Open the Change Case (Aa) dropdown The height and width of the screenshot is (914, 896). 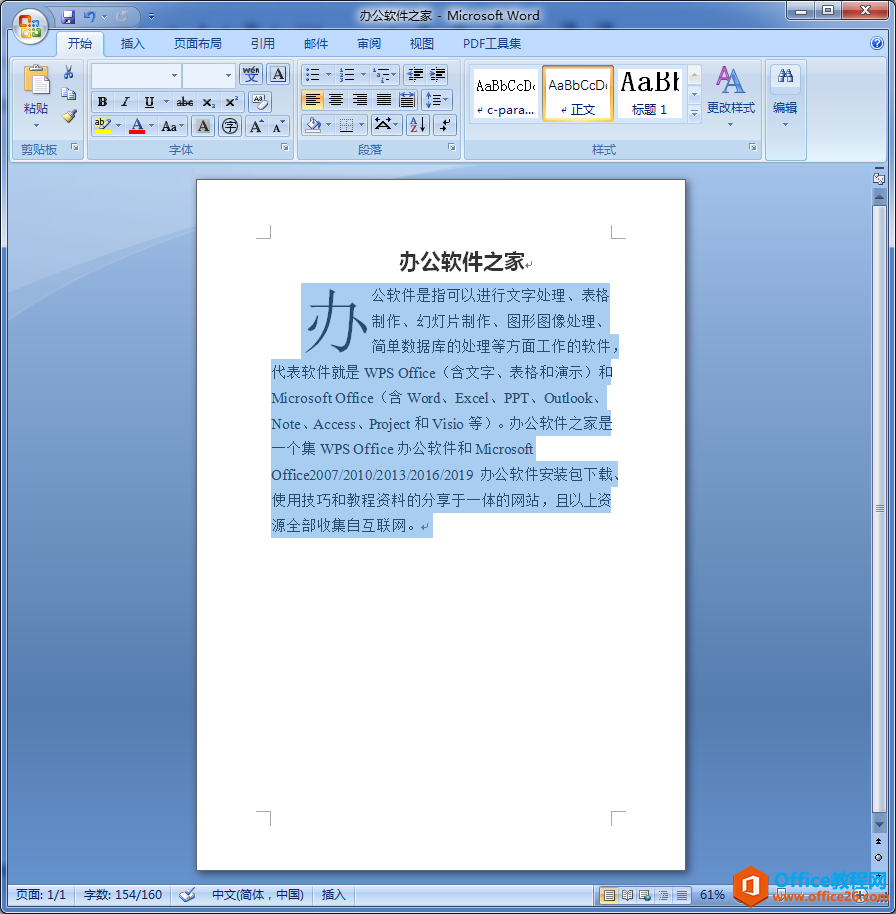173,126
